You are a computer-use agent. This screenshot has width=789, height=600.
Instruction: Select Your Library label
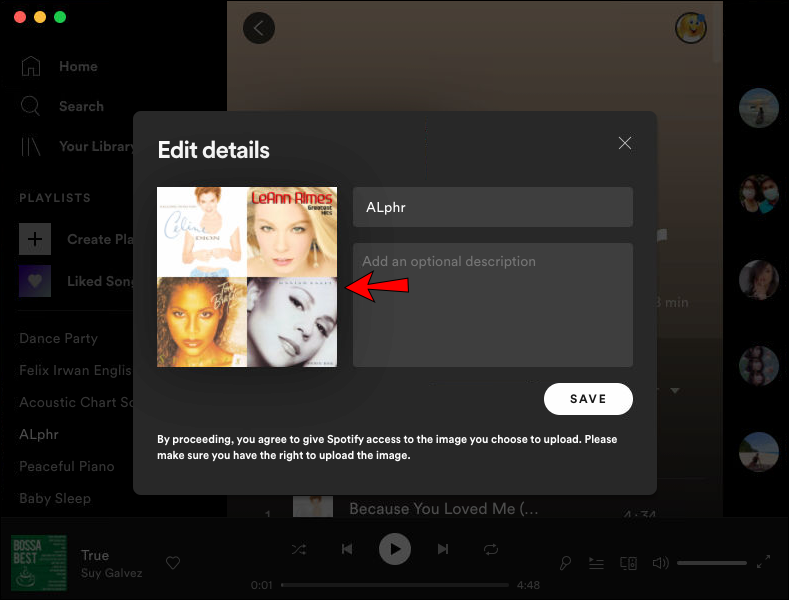pyautogui.click(x=96, y=146)
